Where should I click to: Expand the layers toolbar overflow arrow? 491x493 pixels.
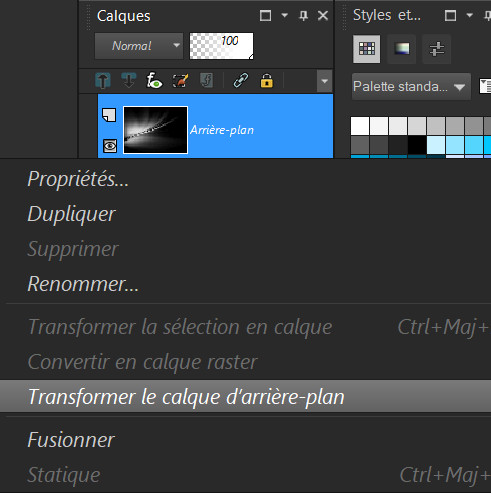(x=324, y=81)
